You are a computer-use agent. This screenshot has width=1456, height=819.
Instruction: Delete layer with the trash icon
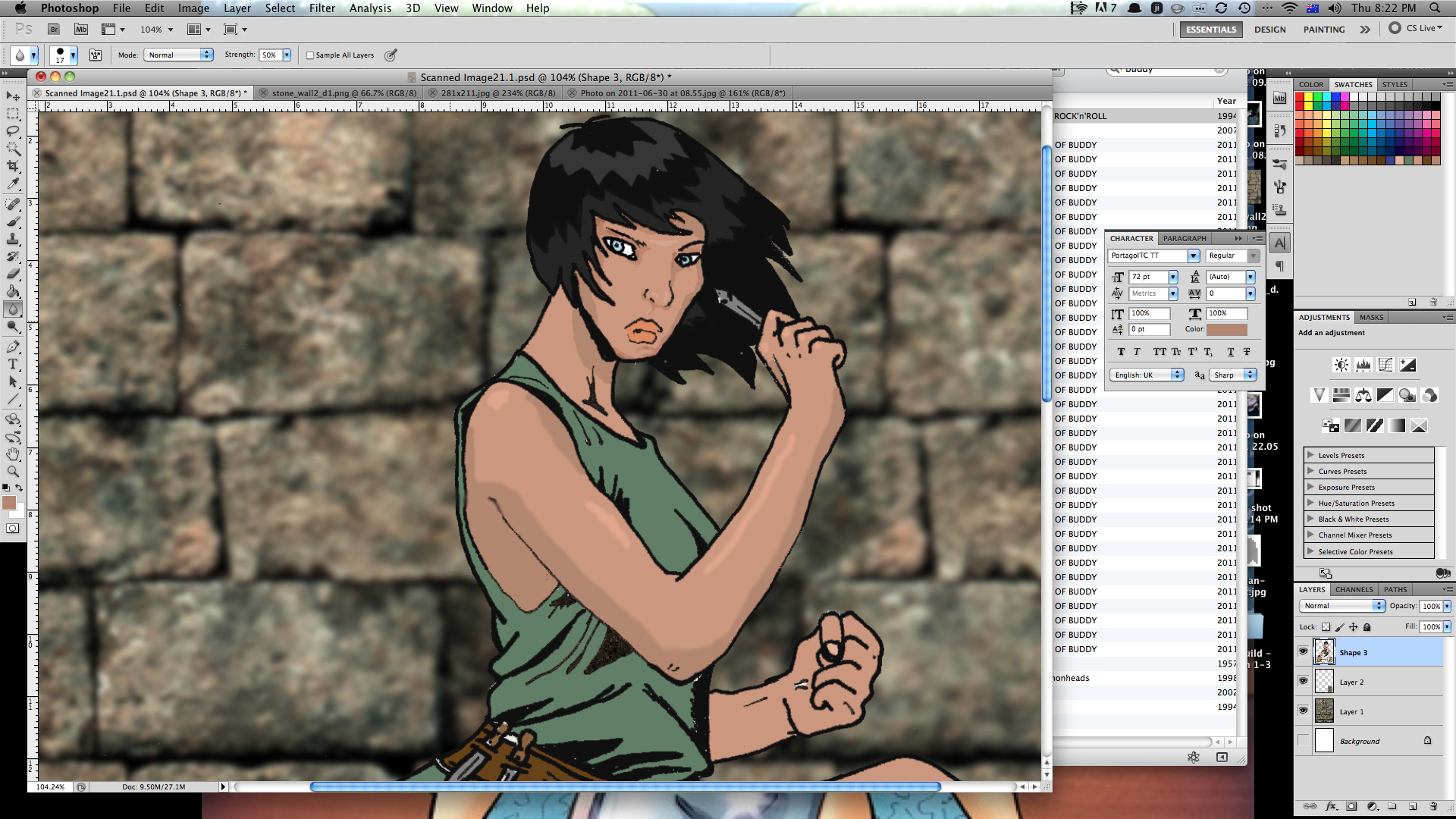(x=1433, y=806)
